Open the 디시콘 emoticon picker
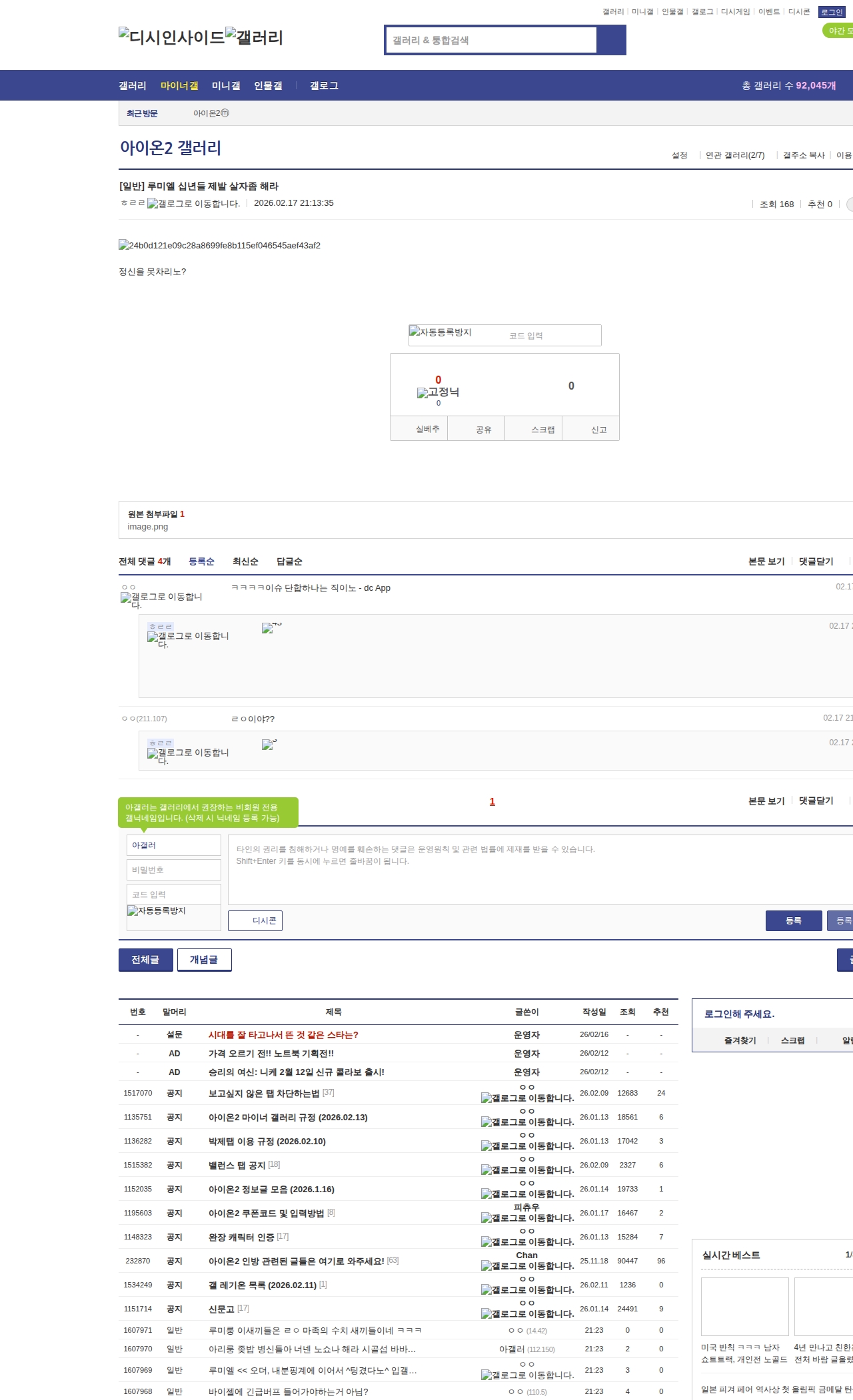The image size is (853, 1400). [x=255, y=920]
